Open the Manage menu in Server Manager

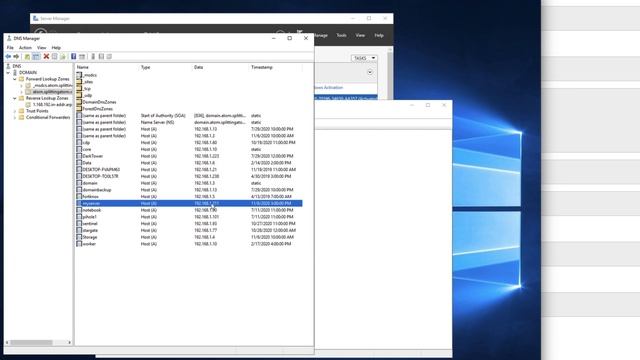[x=321, y=36]
